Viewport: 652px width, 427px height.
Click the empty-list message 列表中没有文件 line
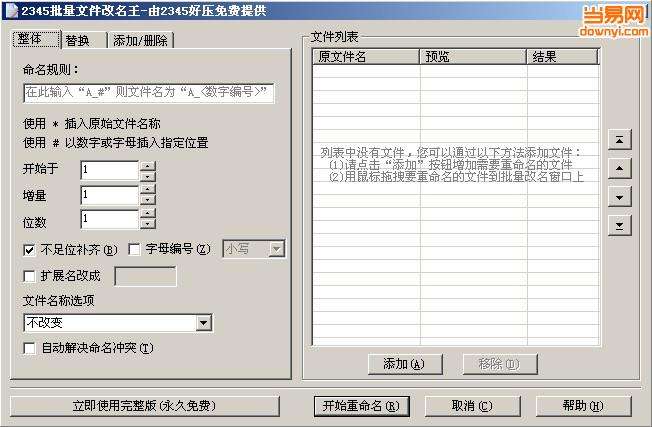(450, 152)
